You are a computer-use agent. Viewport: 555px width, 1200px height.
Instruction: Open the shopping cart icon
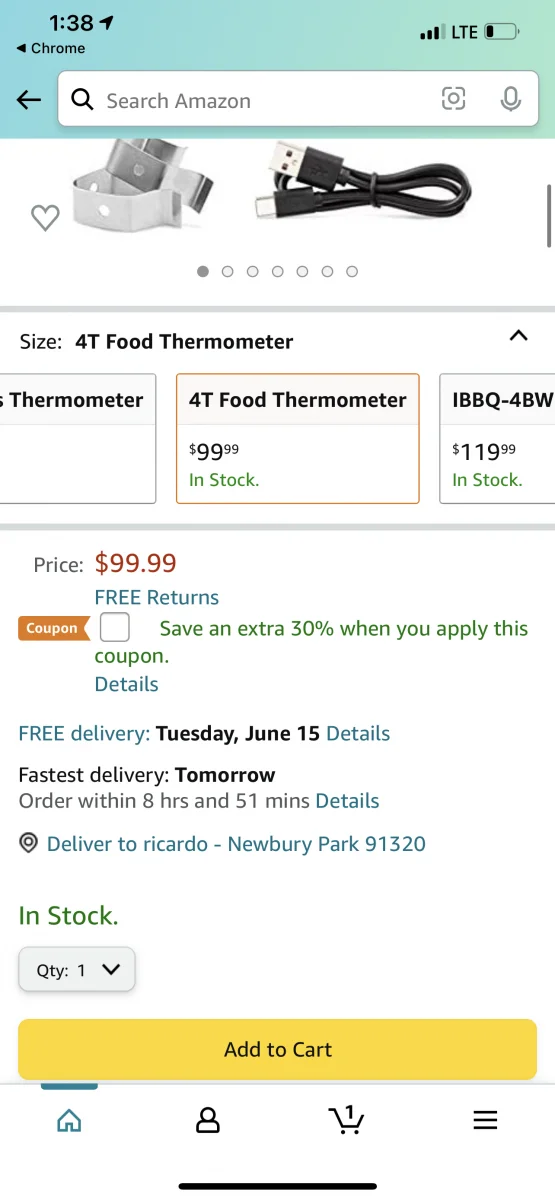click(x=346, y=1120)
